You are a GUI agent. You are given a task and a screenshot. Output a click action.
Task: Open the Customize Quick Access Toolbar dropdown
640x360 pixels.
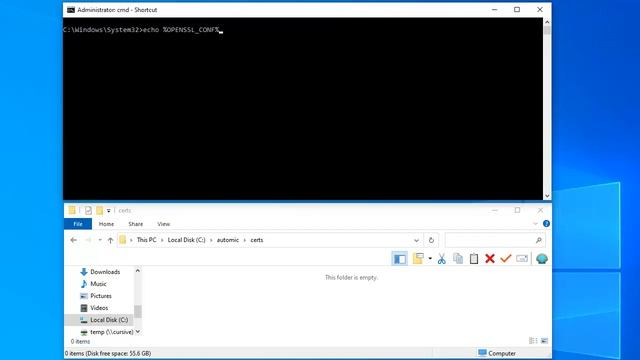coord(109,211)
